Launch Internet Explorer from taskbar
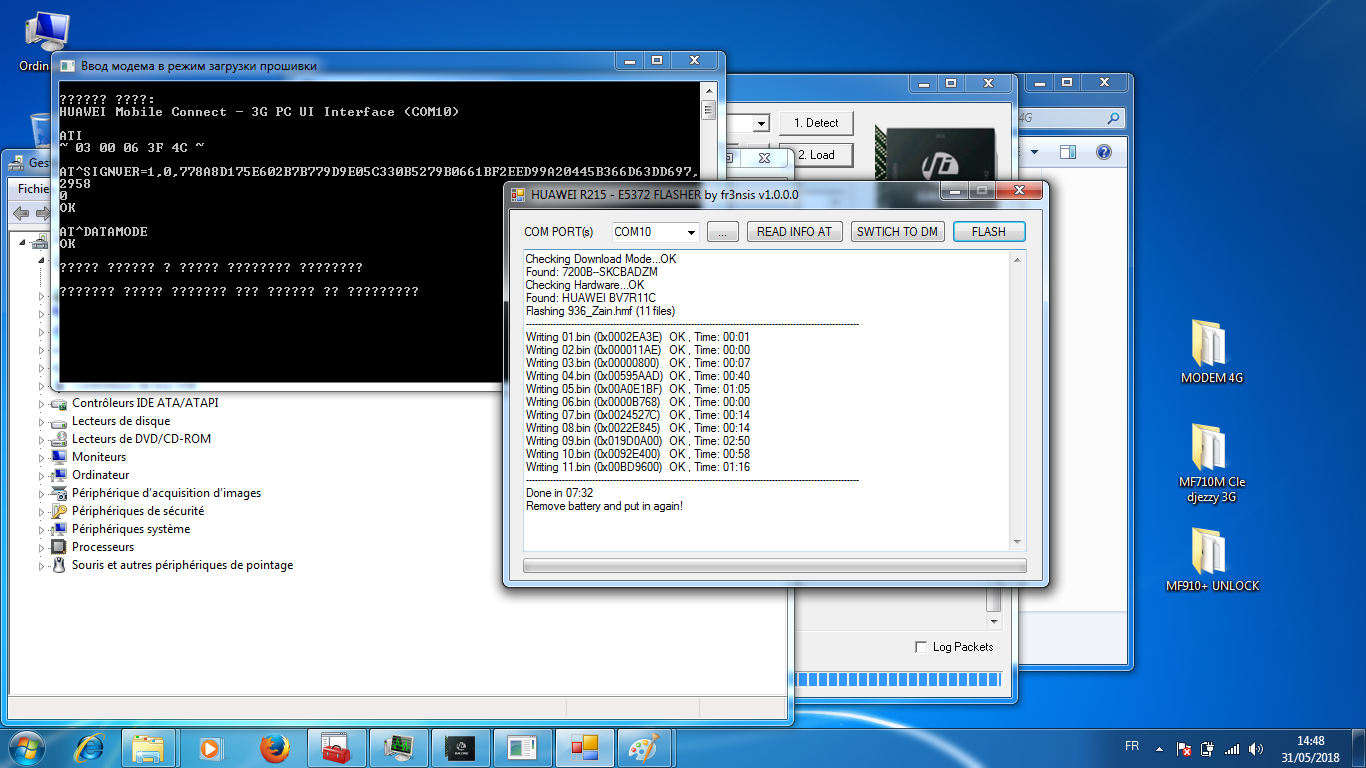Viewport: 1366px width, 768px height. tap(89, 748)
